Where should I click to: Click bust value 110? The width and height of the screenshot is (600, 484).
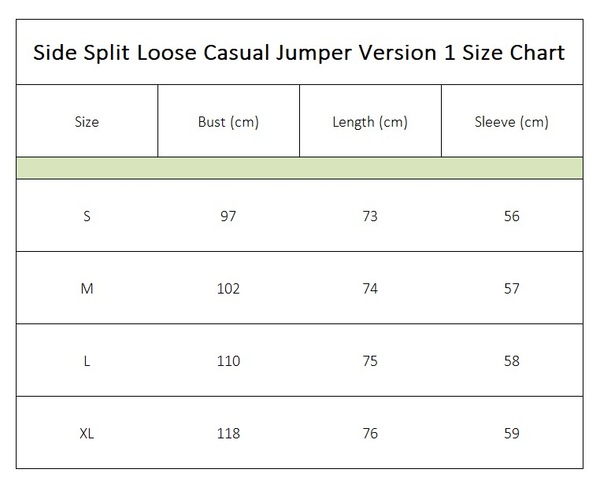click(x=228, y=361)
